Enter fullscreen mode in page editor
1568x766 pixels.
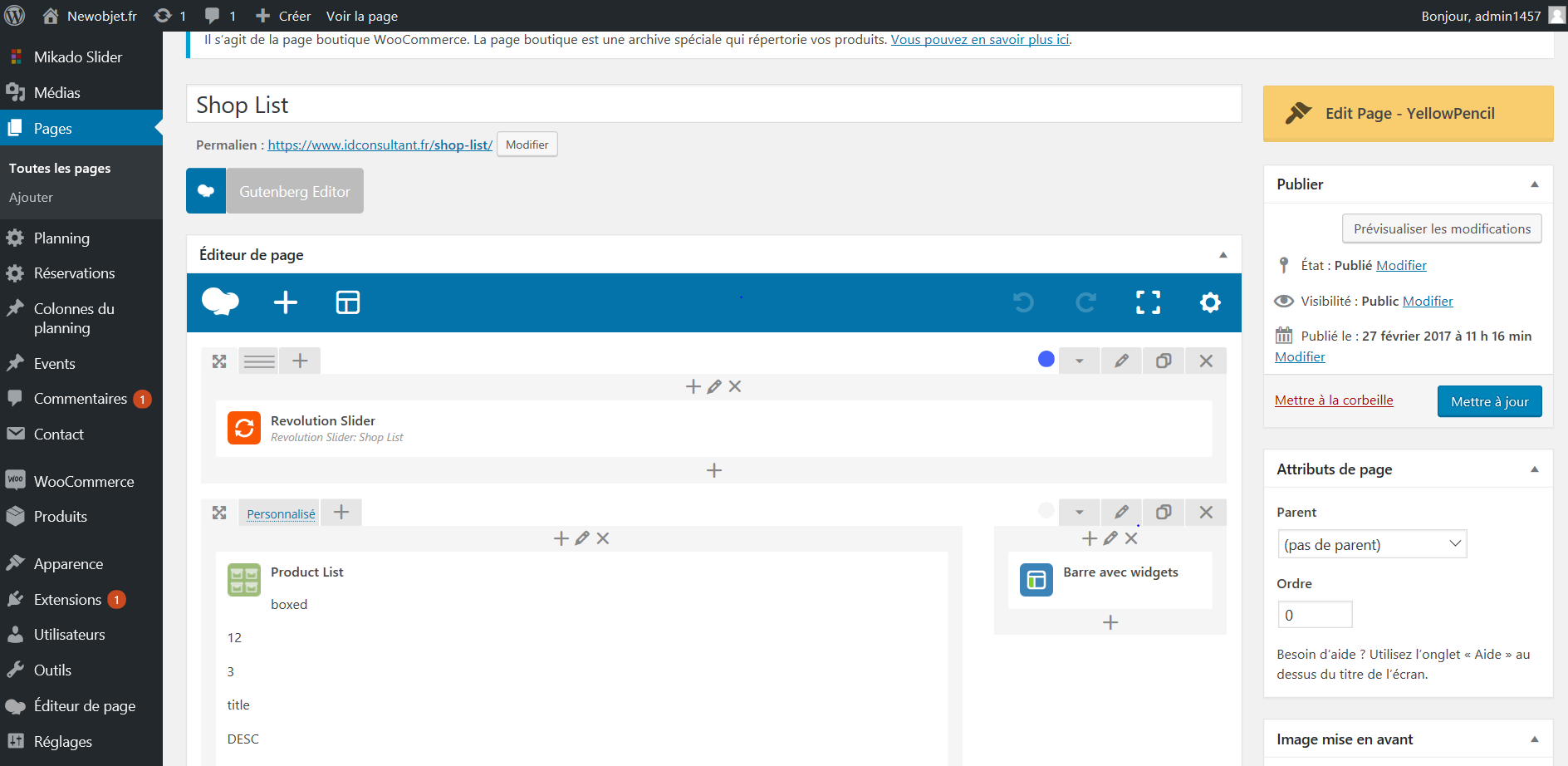pyautogui.click(x=1148, y=302)
